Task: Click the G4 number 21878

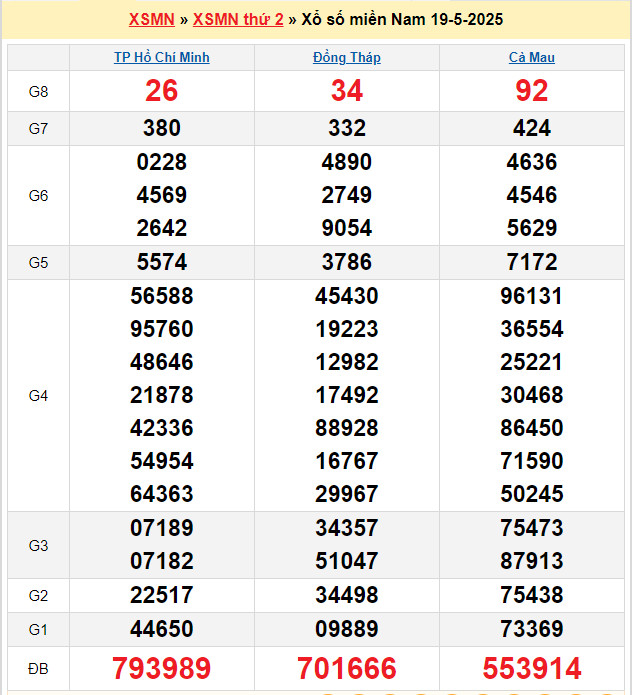Action: point(162,395)
